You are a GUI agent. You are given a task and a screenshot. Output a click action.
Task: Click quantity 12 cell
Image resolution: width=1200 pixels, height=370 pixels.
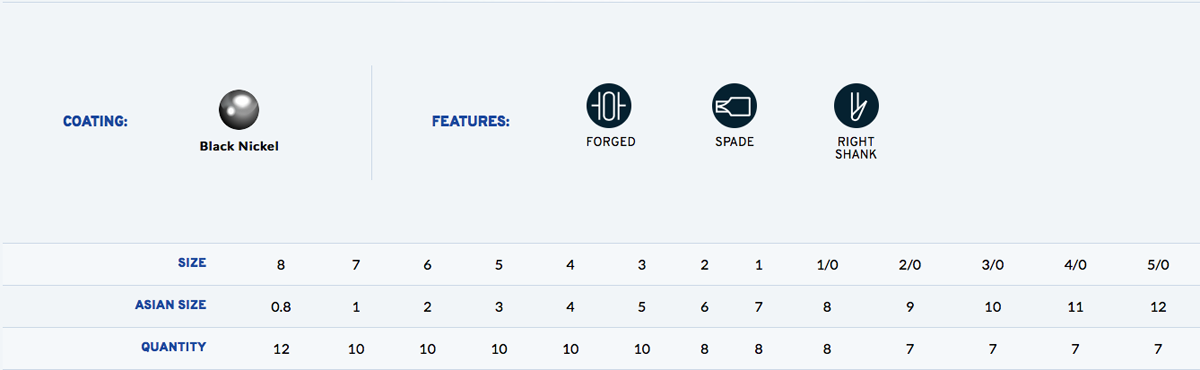tap(281, 349)
